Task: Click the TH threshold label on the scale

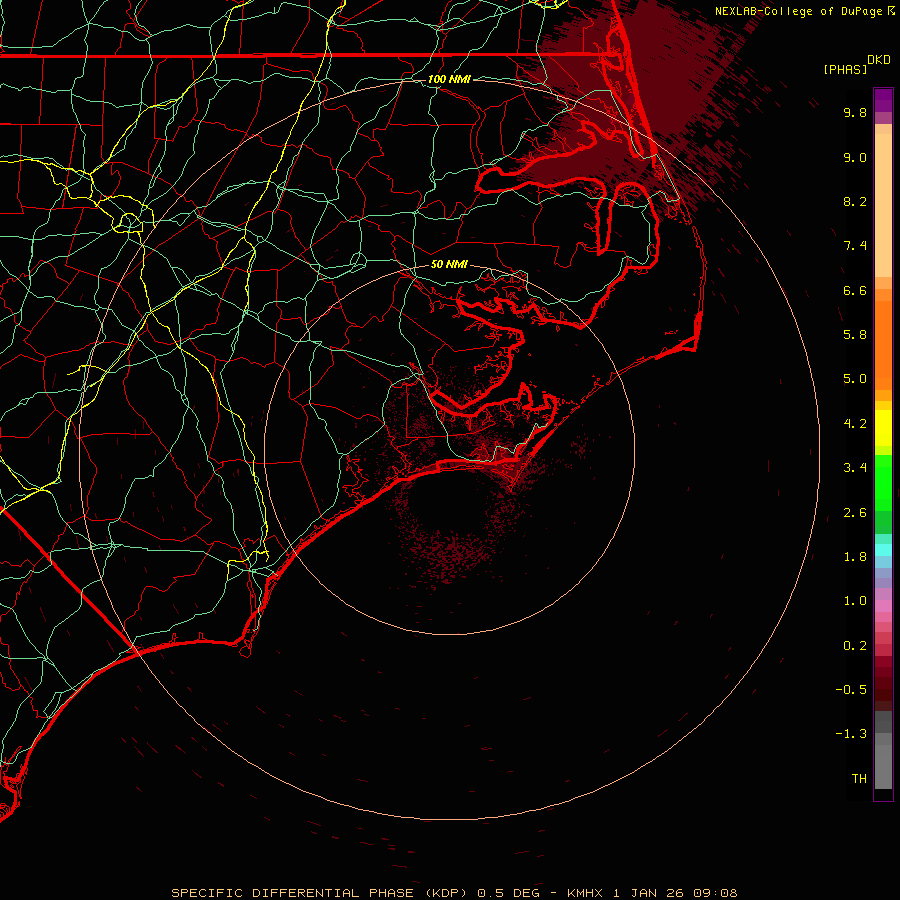Action: 859,779
